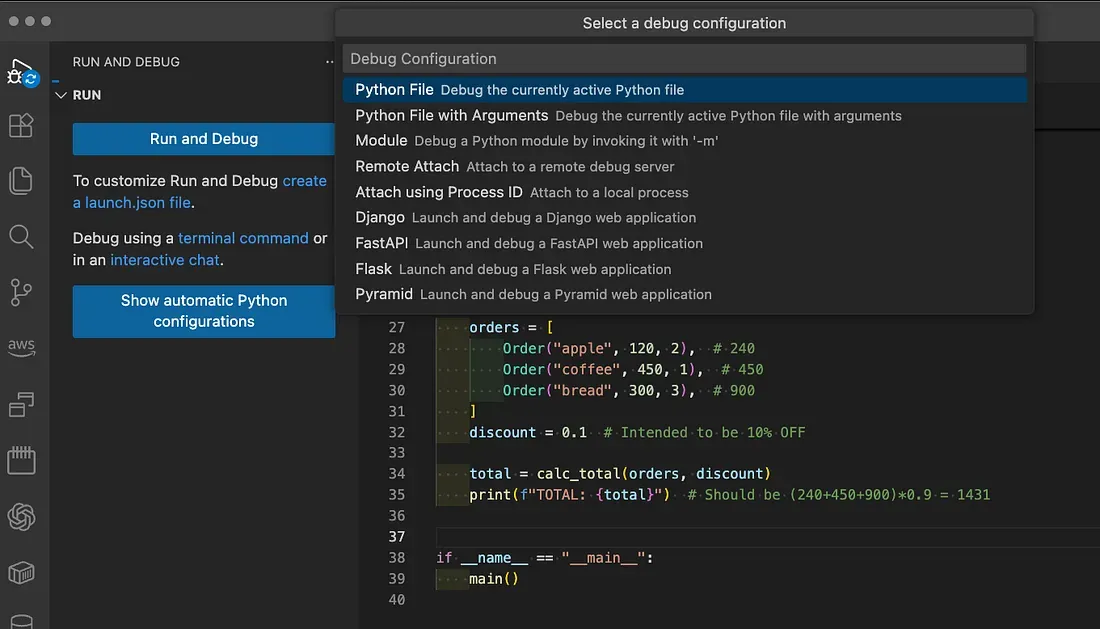Select Attach using Process ID configuration
This screenshot has height=629, width=1100.
click(684, 192)
